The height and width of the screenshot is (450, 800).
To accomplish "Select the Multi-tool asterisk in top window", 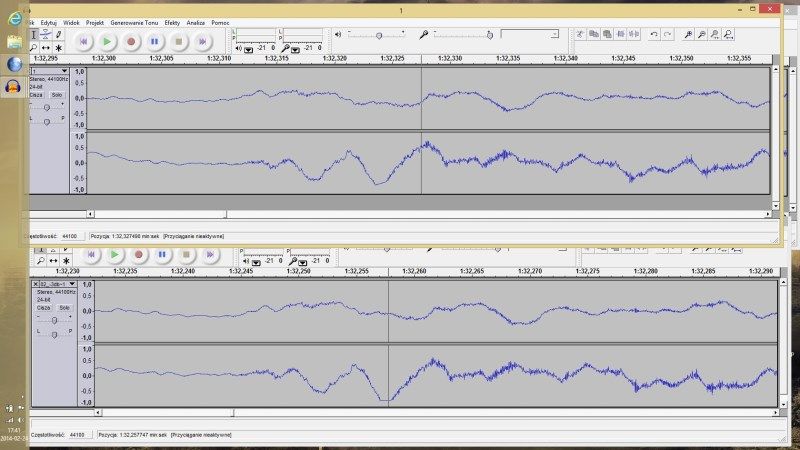I will [x=59, y=48].
